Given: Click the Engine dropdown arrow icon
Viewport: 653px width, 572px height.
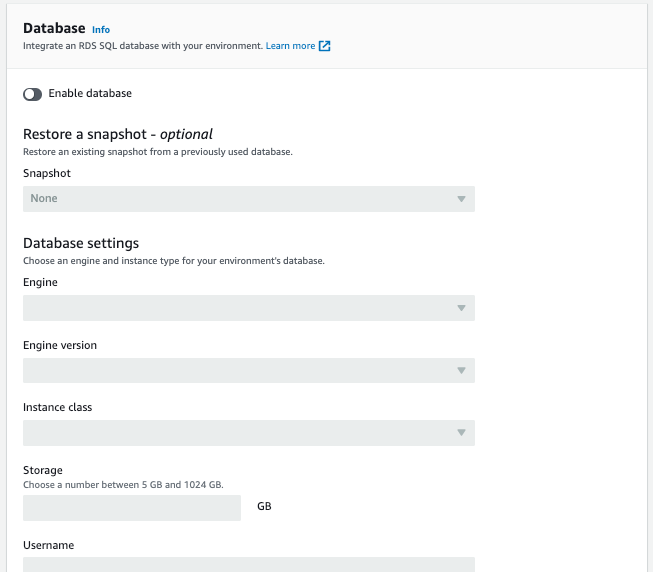Looking at the screenshot, I should [x=461, y=308].
